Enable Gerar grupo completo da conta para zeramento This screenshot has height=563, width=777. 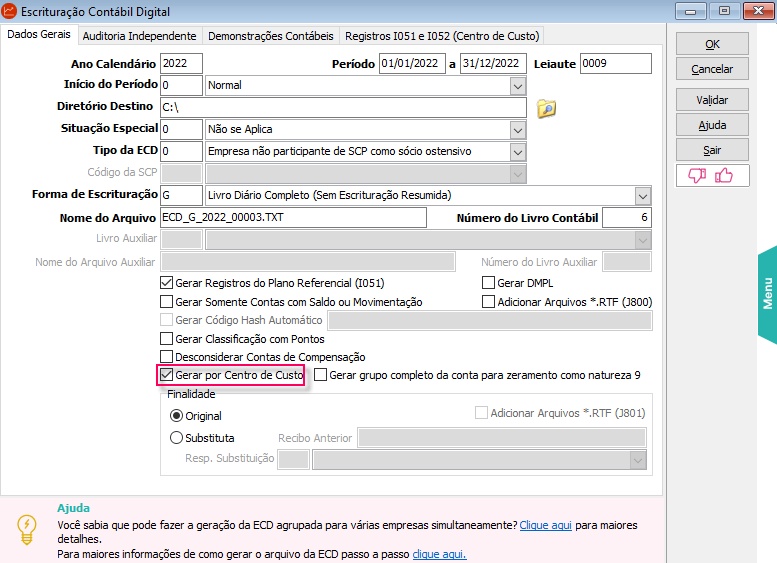321,375
